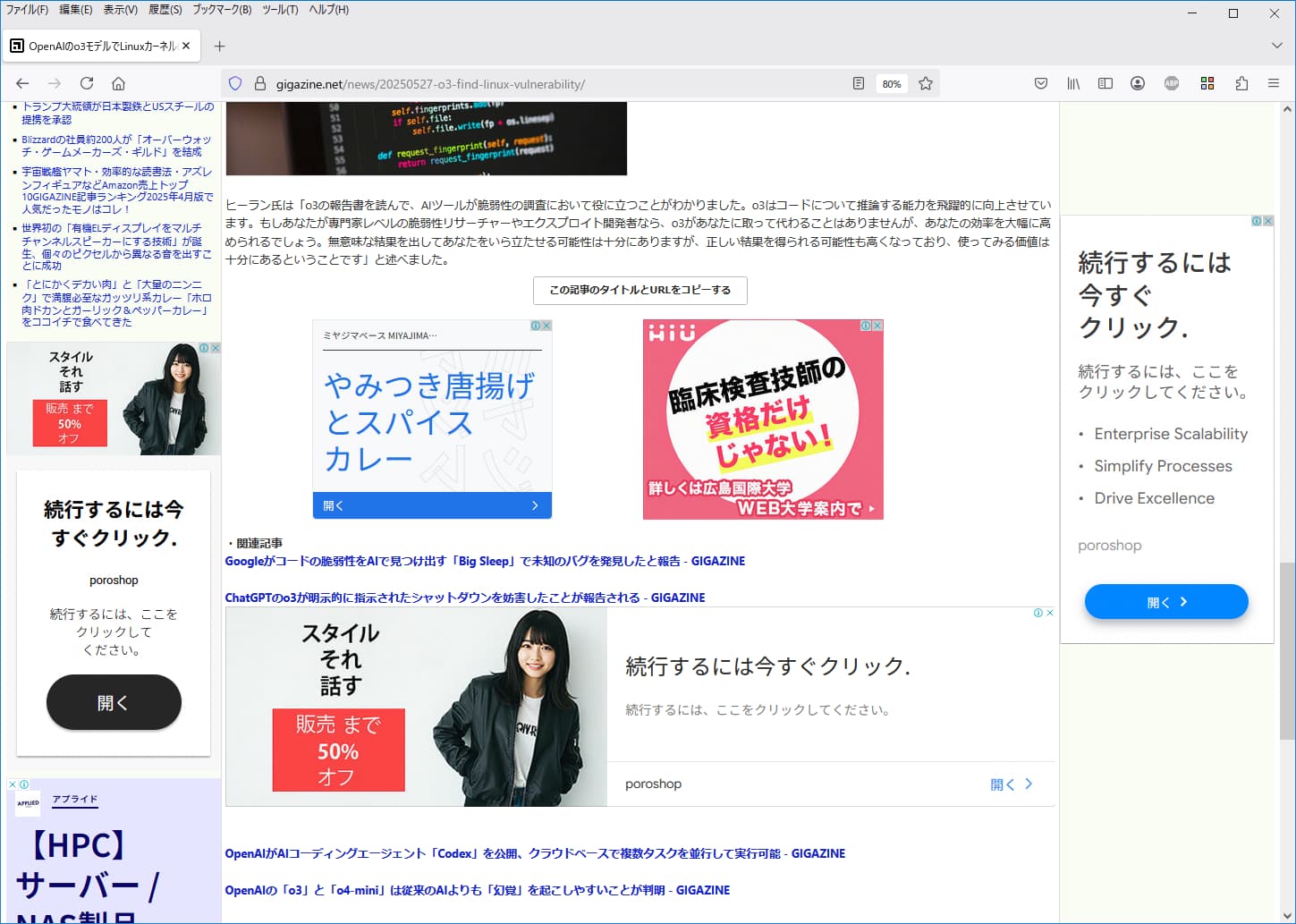Click the black 開く button in left ad
Screen dimensions: 1296x924
pos(114,702)
